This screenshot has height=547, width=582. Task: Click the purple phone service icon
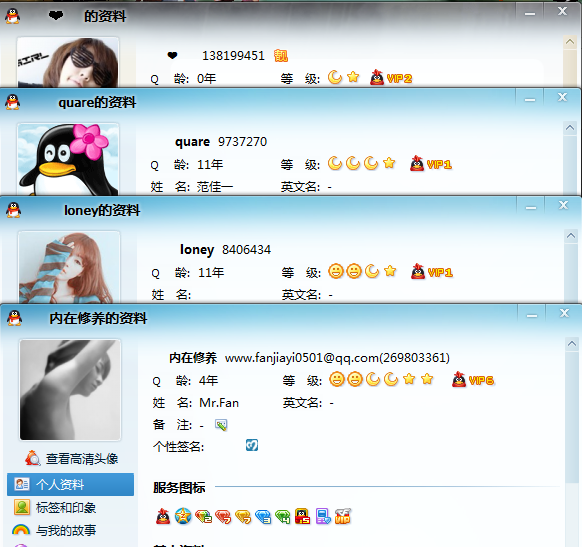click(x=323, y=516)
